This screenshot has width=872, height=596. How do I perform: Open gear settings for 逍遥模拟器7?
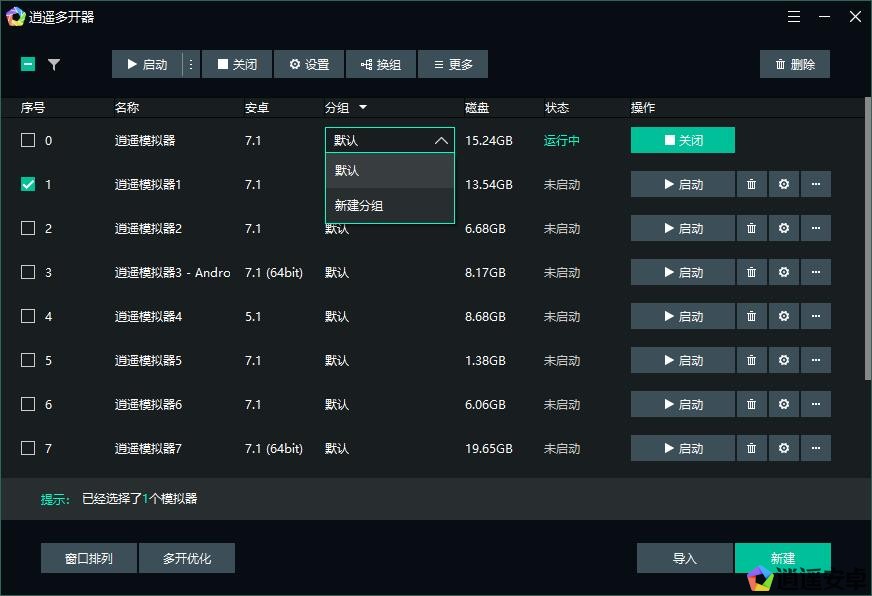click(x=783, y=448)
